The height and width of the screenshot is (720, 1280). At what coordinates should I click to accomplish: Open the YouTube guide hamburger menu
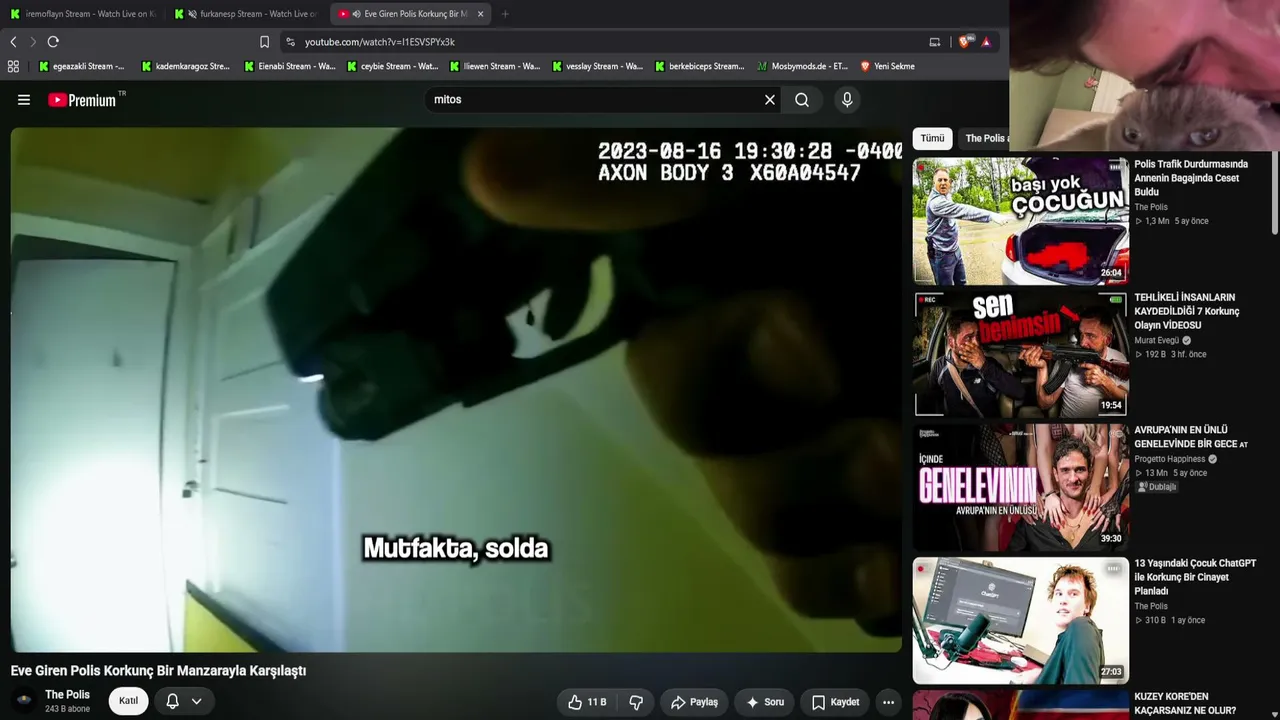(x=24, y=100)
